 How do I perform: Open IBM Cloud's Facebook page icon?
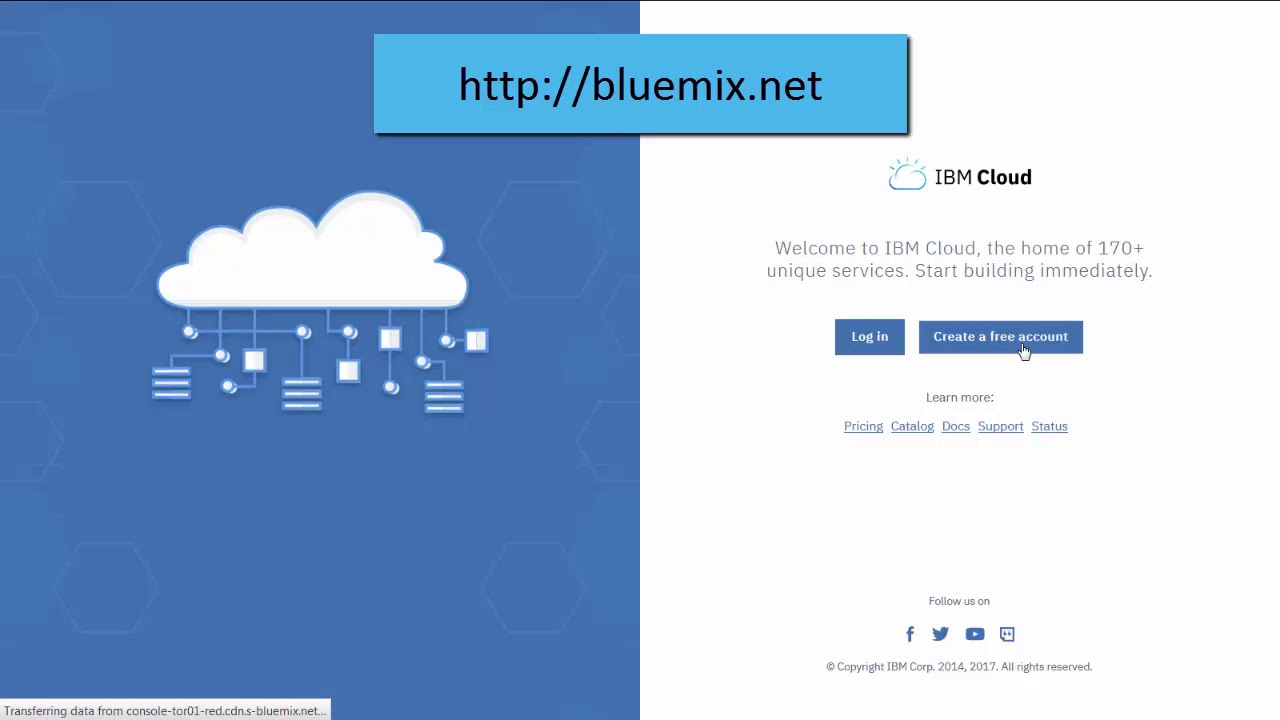910,634
